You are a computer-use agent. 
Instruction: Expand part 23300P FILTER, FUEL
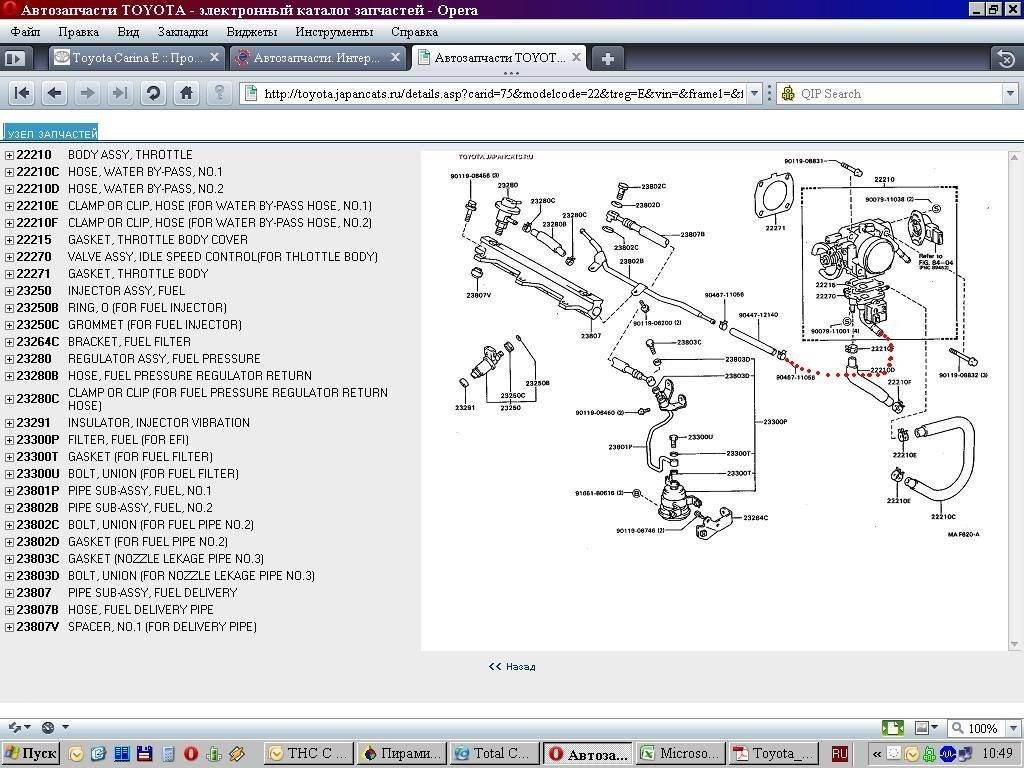pyautogui.click(x=9, y=440)
